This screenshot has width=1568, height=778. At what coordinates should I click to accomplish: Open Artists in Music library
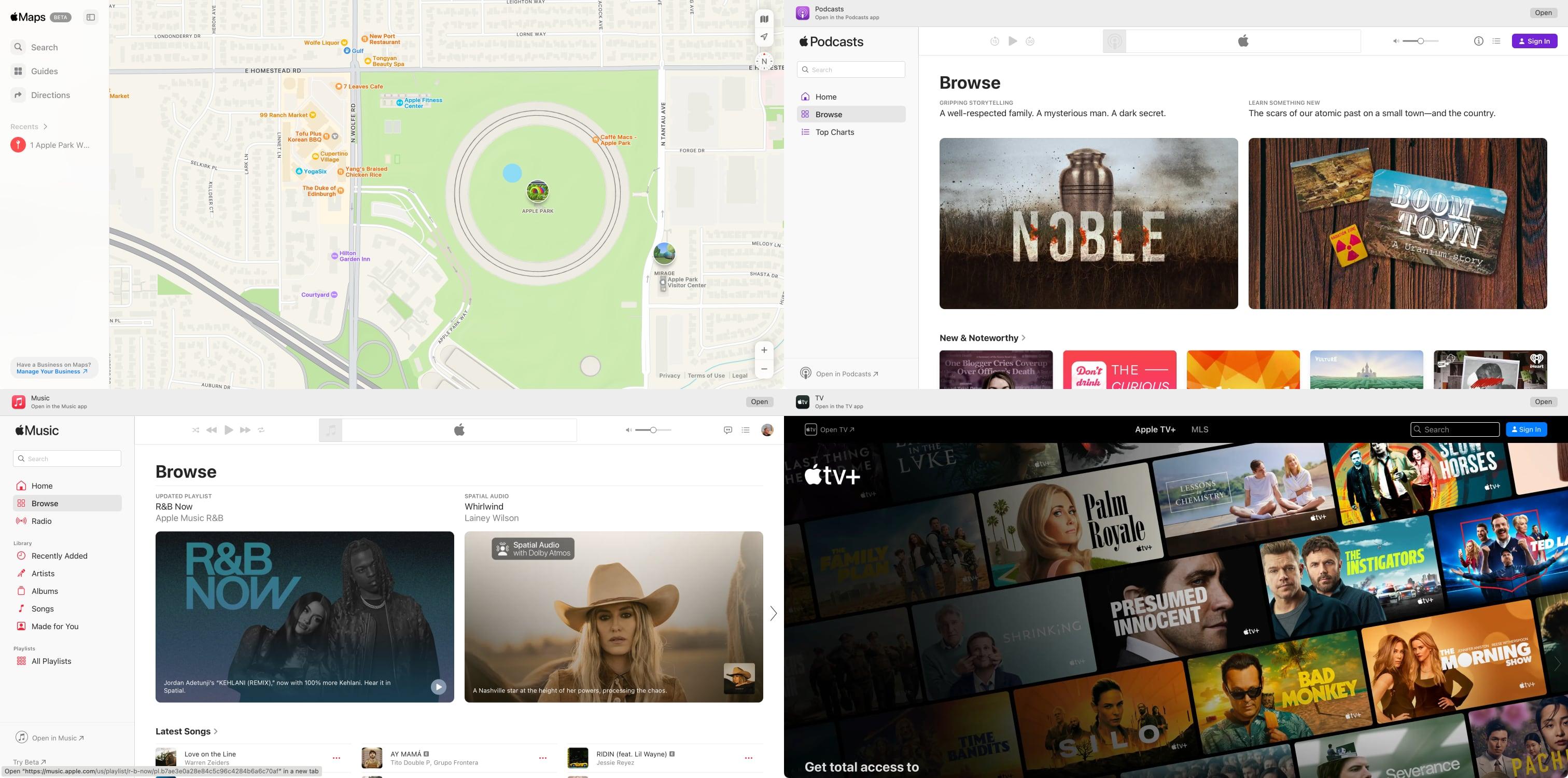tap(67, 574)
